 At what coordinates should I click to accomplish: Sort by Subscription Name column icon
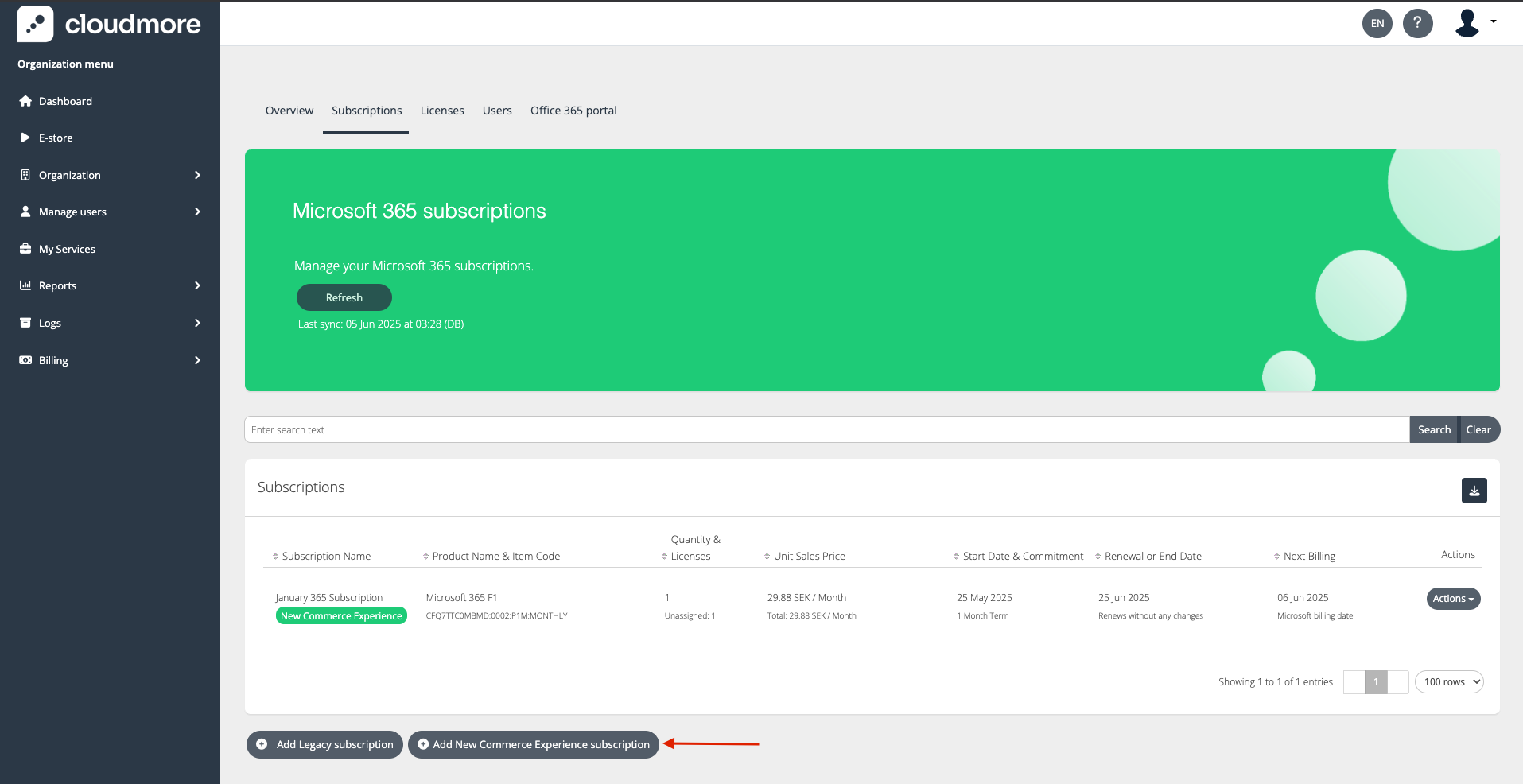275,557
